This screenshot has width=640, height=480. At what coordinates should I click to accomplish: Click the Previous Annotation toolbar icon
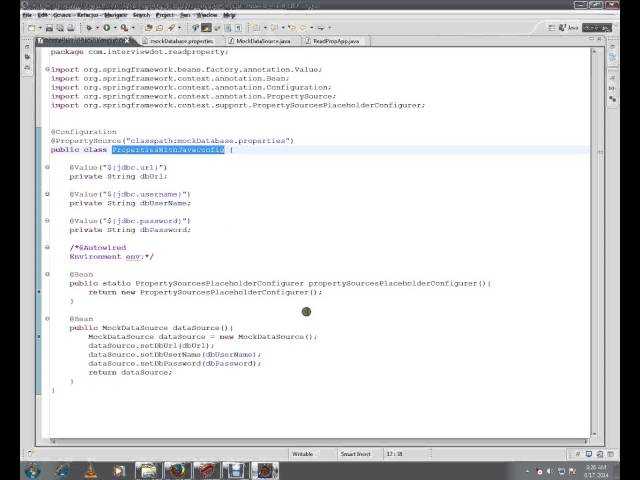[274, 28]
